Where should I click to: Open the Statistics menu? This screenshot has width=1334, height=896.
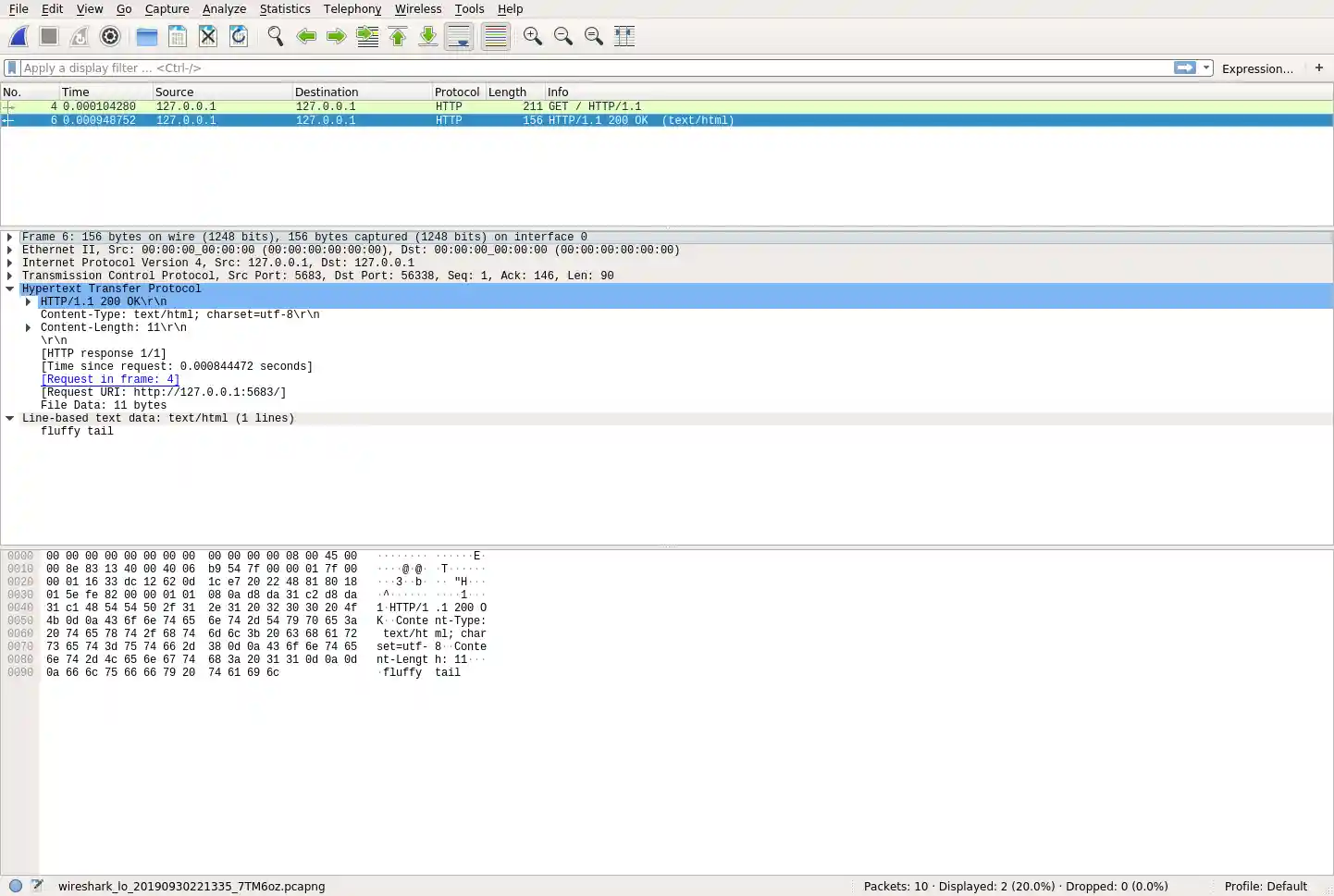tap(284, 9)
